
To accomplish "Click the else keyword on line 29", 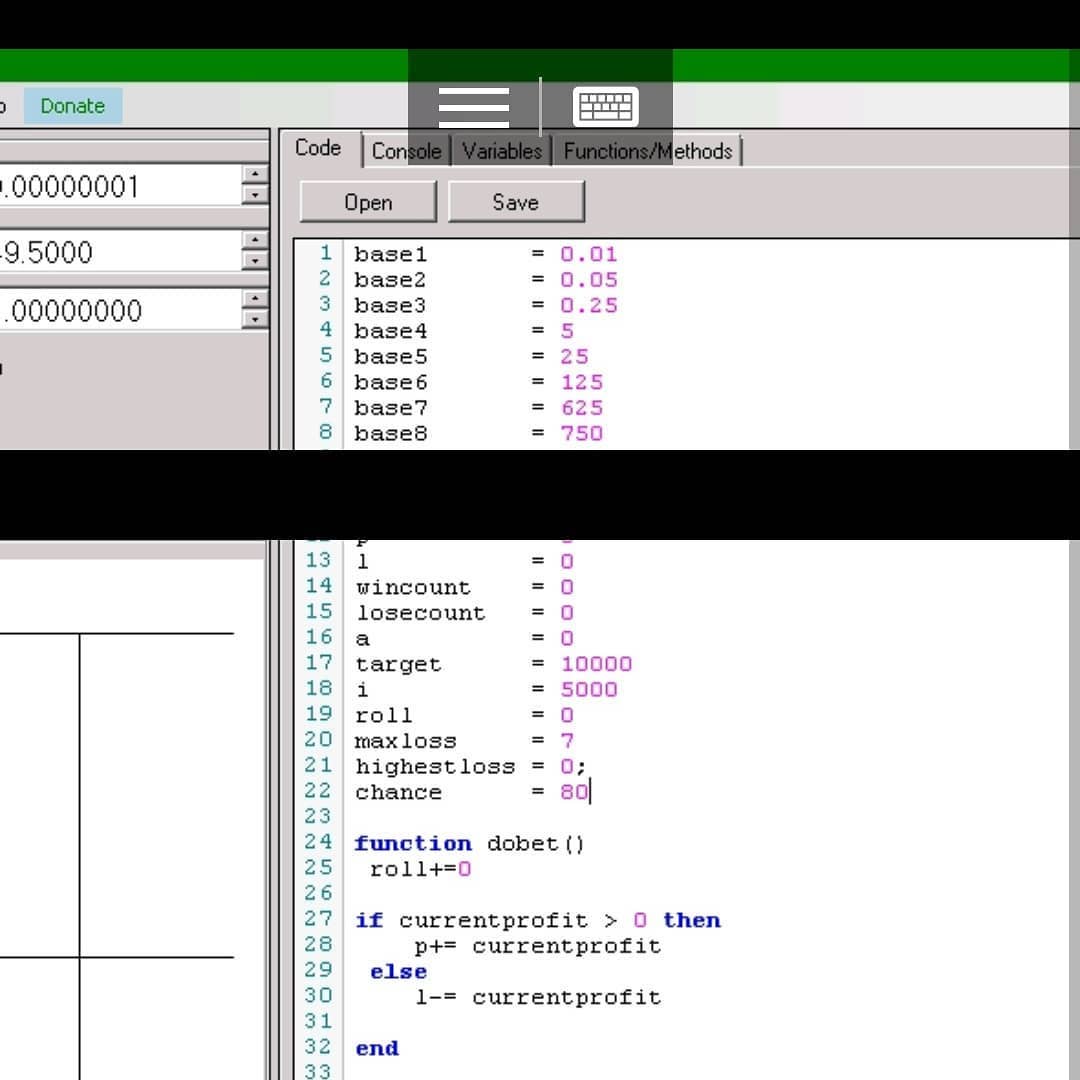I will click(398, 971).
